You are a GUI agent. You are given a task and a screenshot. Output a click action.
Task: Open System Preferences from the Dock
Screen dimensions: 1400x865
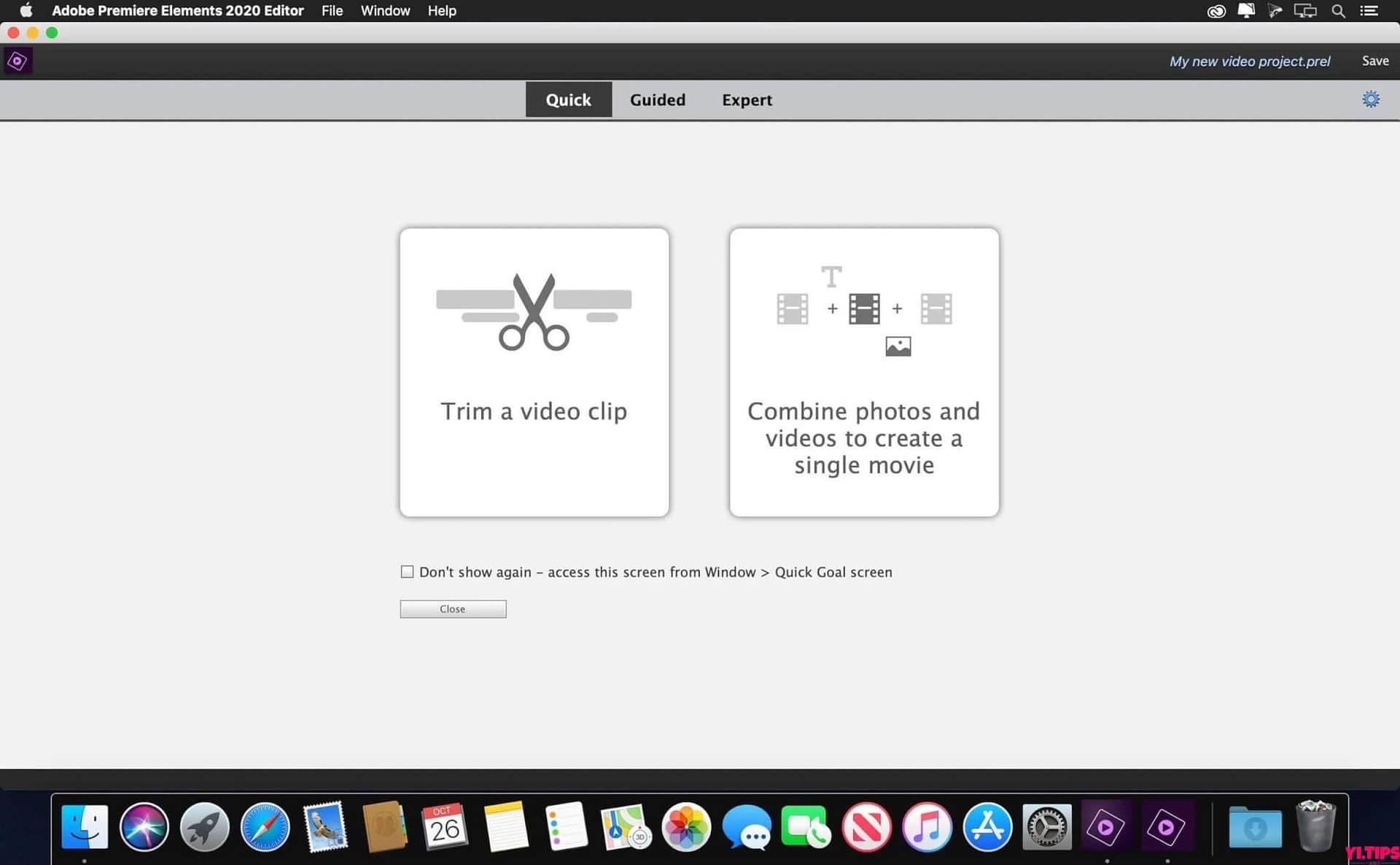point(1047,827)
